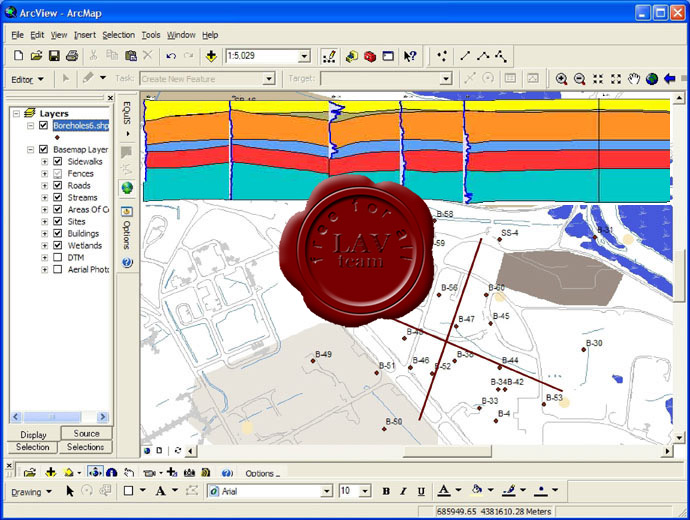The image size is (690, 520).
Task: Uncheck the Boreholes6.shp layer checkbox
Action: pos(43,125)
